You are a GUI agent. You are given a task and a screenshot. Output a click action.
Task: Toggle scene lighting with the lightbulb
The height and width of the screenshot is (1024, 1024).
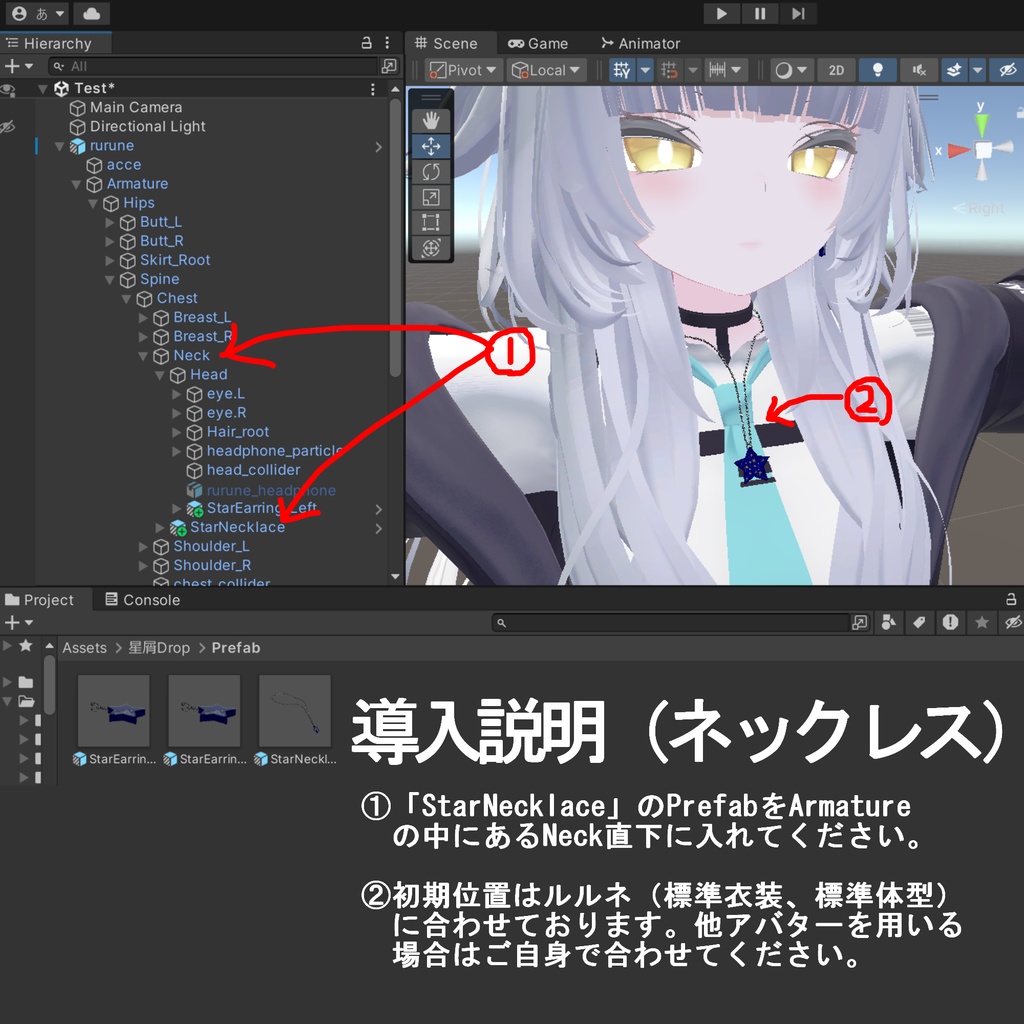(878, 69)
